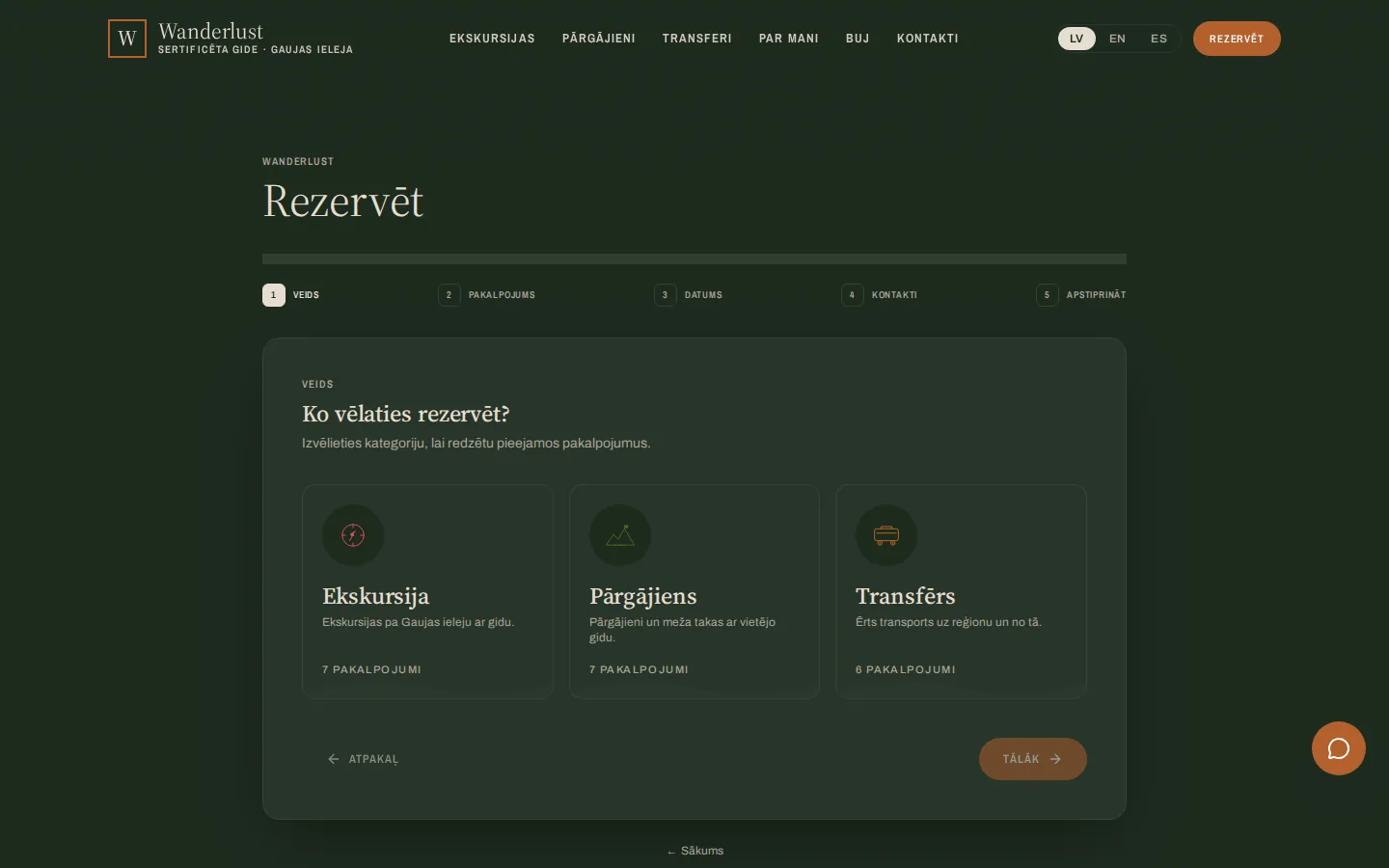This screenshot has height=868, width=1389.
Task: Jump to step 2 Pakalpojums
Action: [487, 295]
